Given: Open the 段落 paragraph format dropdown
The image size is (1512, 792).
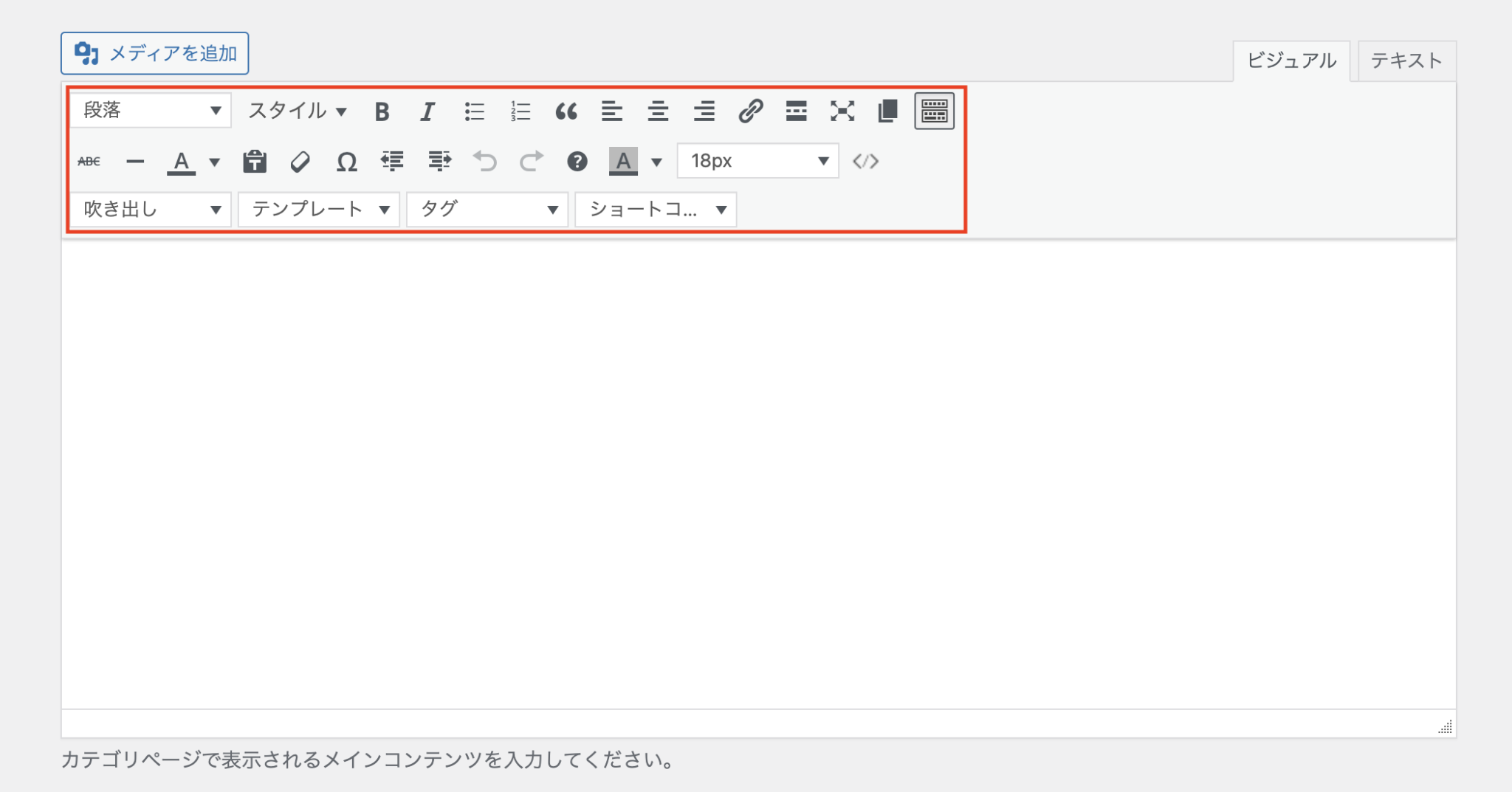Looking at the screenshot, I should pyautogui.click(x=151, y=111).
